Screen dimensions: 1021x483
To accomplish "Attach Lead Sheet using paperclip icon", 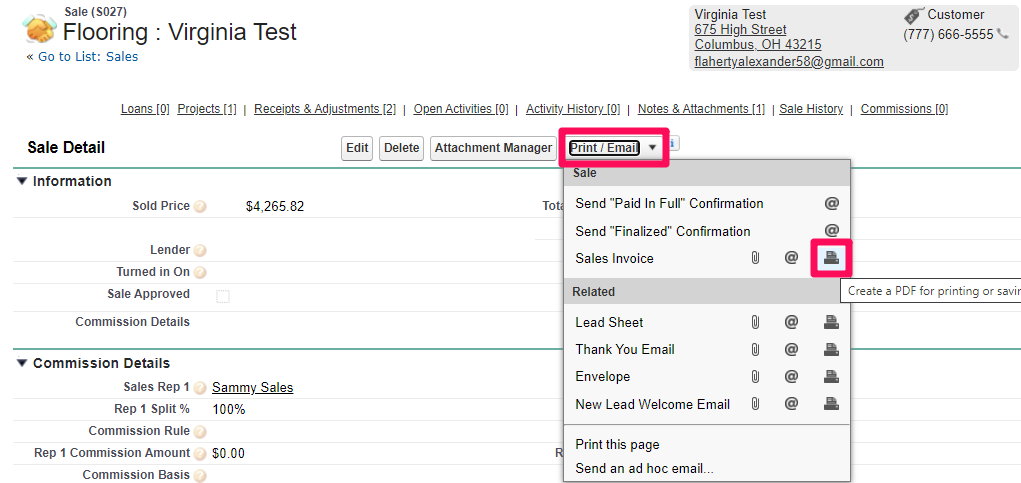I will pyautogui.click(x=755, y=322).
